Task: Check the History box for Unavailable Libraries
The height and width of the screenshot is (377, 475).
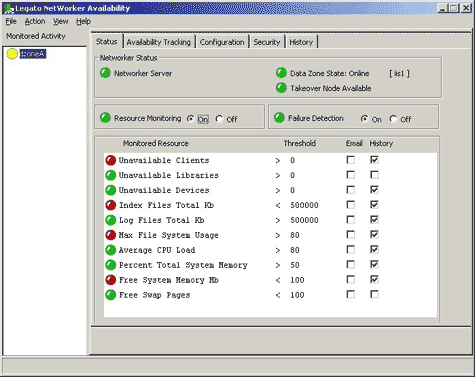Action: [x=374, y=175]
